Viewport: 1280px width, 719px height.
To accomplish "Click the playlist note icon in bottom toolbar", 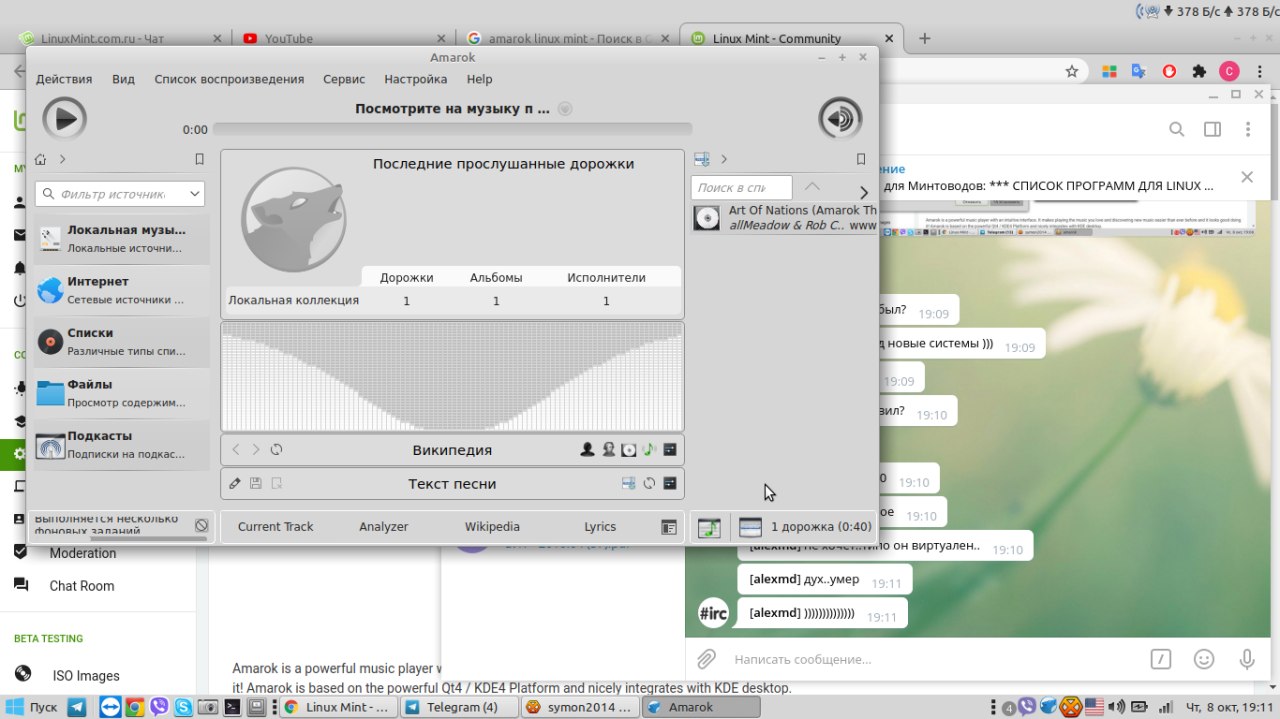I will click(x=709, y=527).
